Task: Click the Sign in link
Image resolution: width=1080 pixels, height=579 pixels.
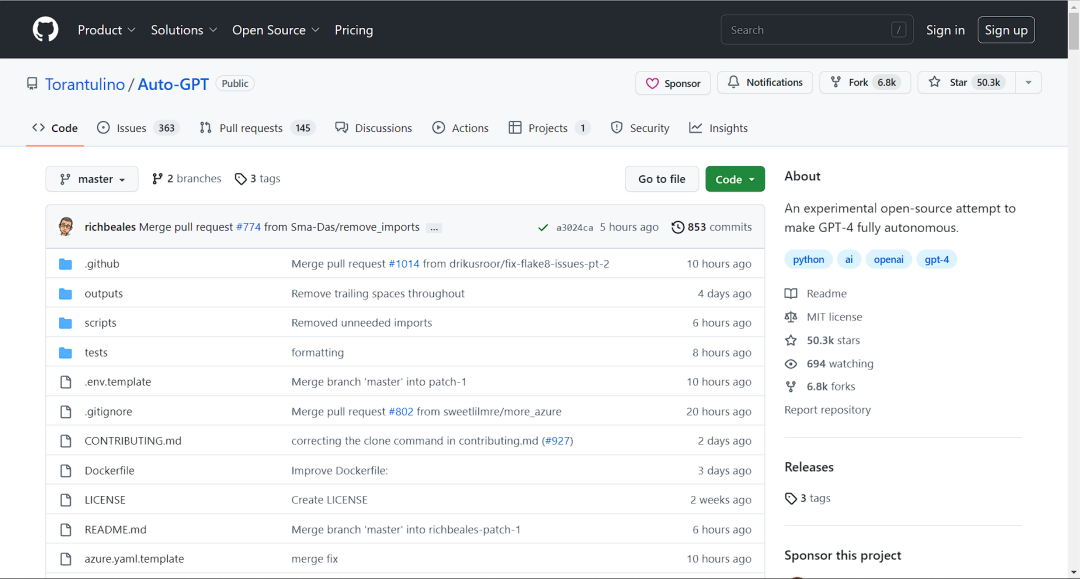Action: [x=945, y=30]
